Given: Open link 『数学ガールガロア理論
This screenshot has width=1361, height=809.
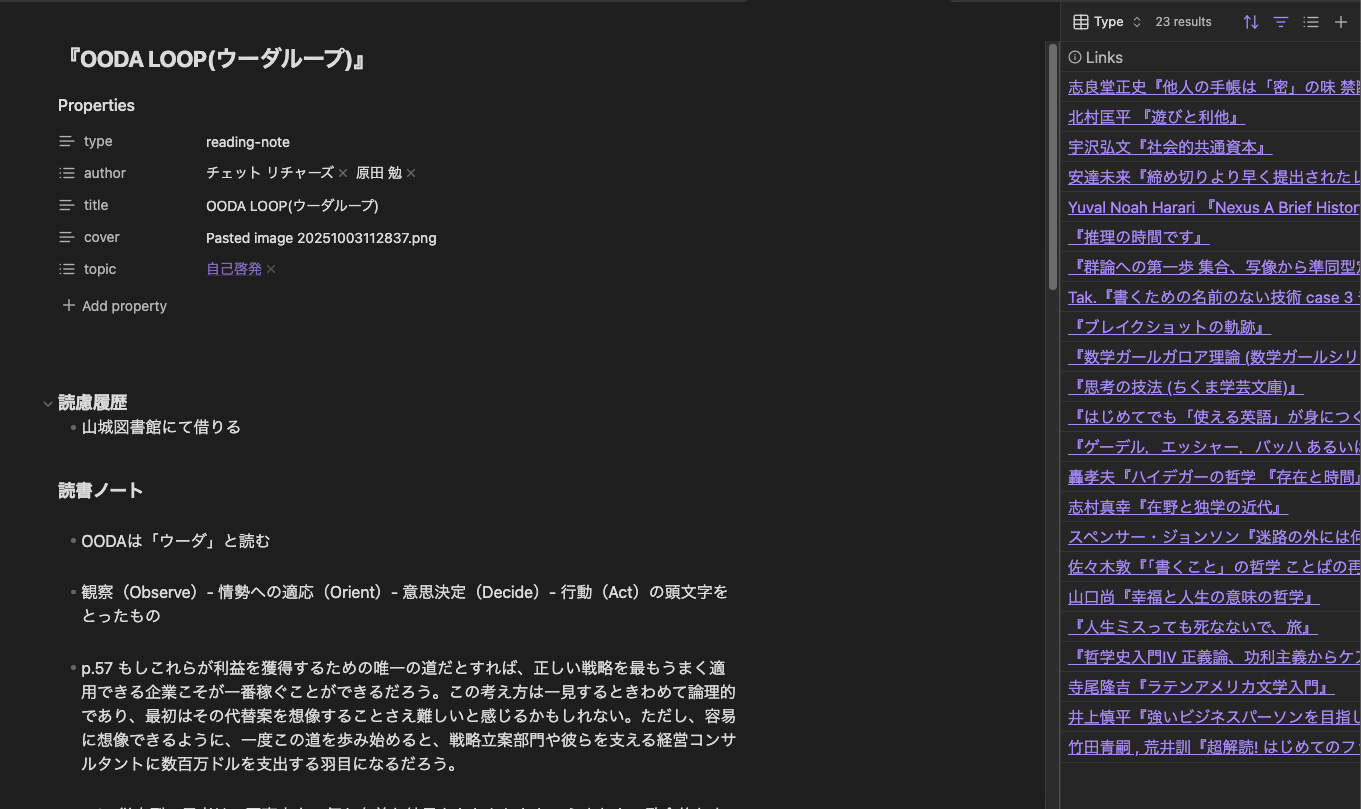Looking at the screenshot, I should (1214, 357).
